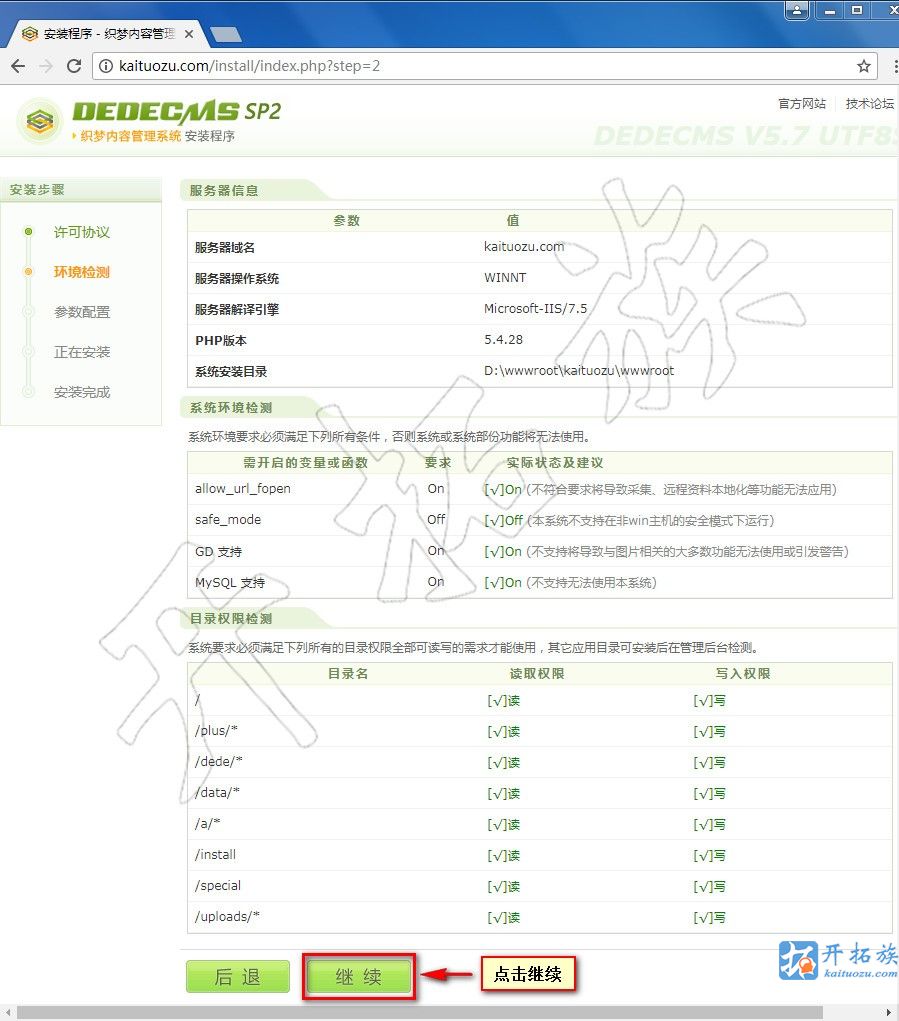Image resolution: width=899 pixels, height=1021 pixels.
Task: Close the 安装程序 browser tab
Action: [189, 34]
